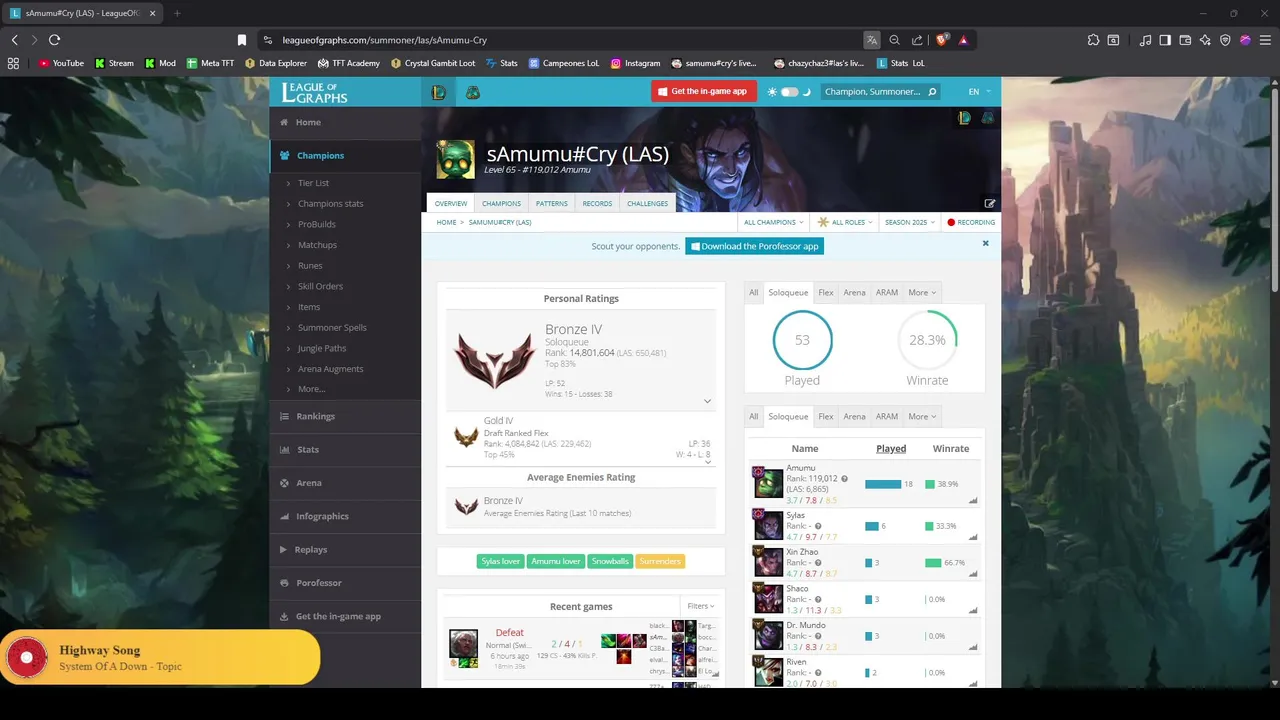
Task: Focus the Champion, Summoner search field
Action: (x=872, y=92)
